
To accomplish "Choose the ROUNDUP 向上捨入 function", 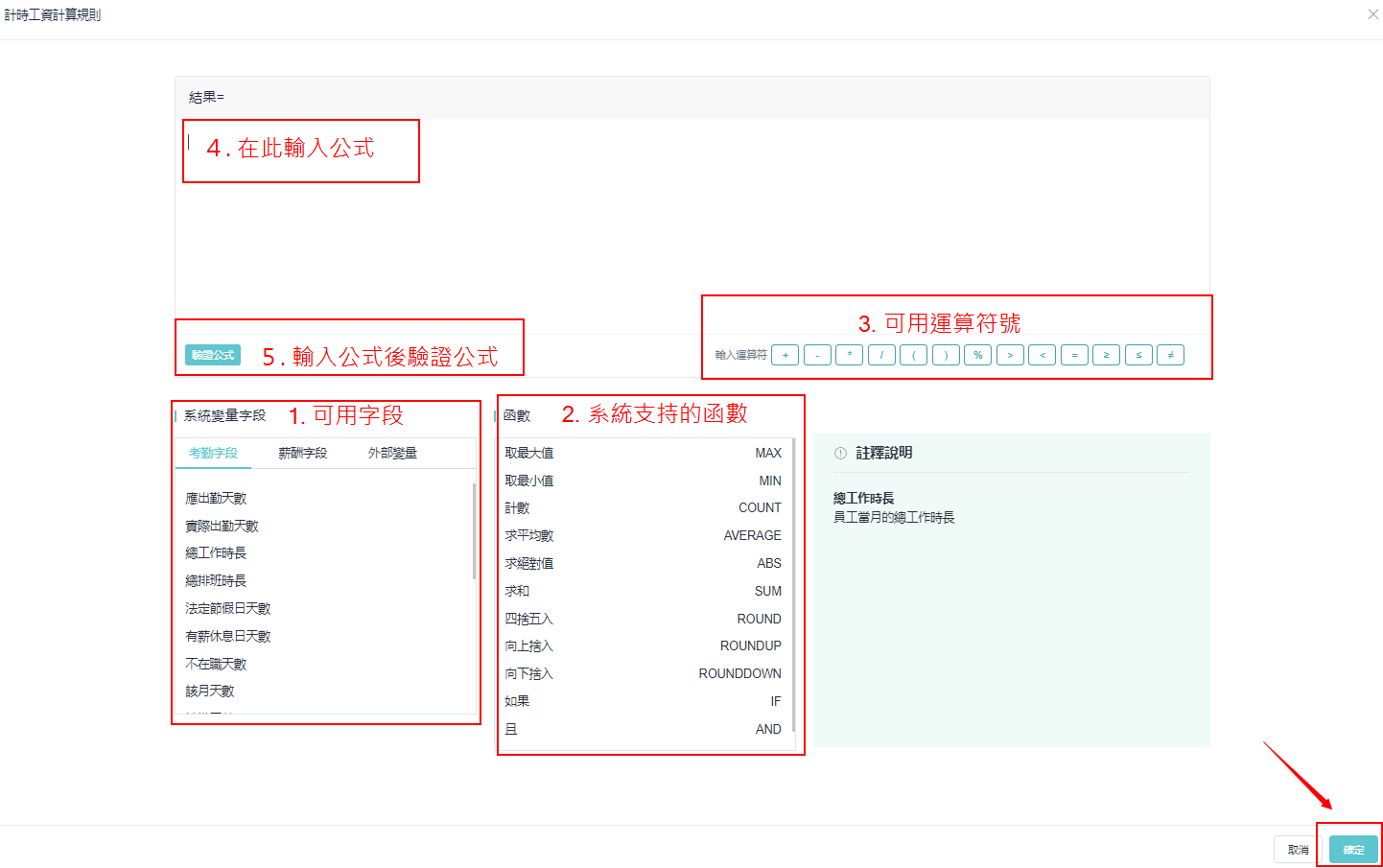I will [643, 646].
